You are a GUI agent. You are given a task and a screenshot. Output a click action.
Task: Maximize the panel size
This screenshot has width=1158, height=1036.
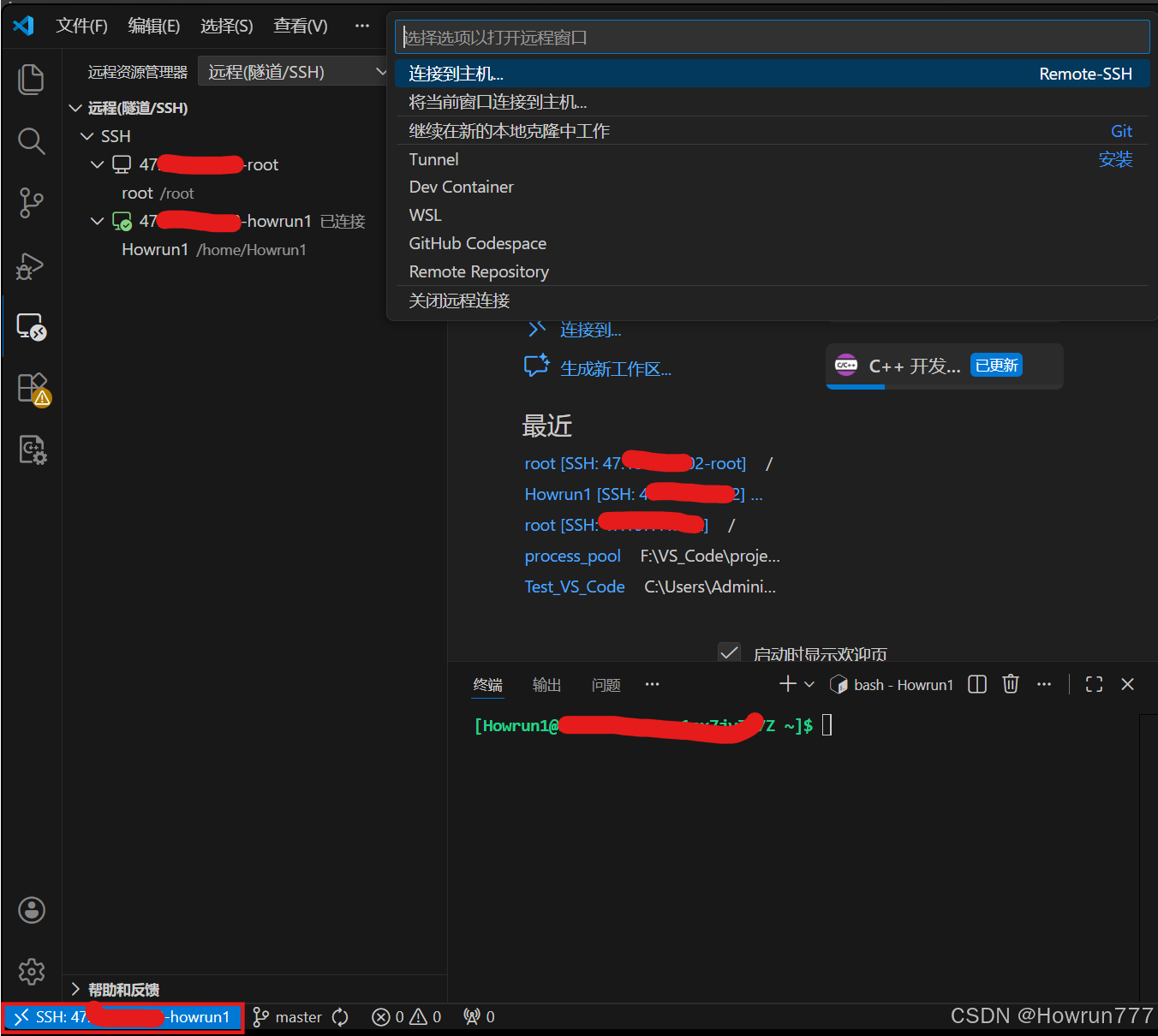click(1094, 684)
